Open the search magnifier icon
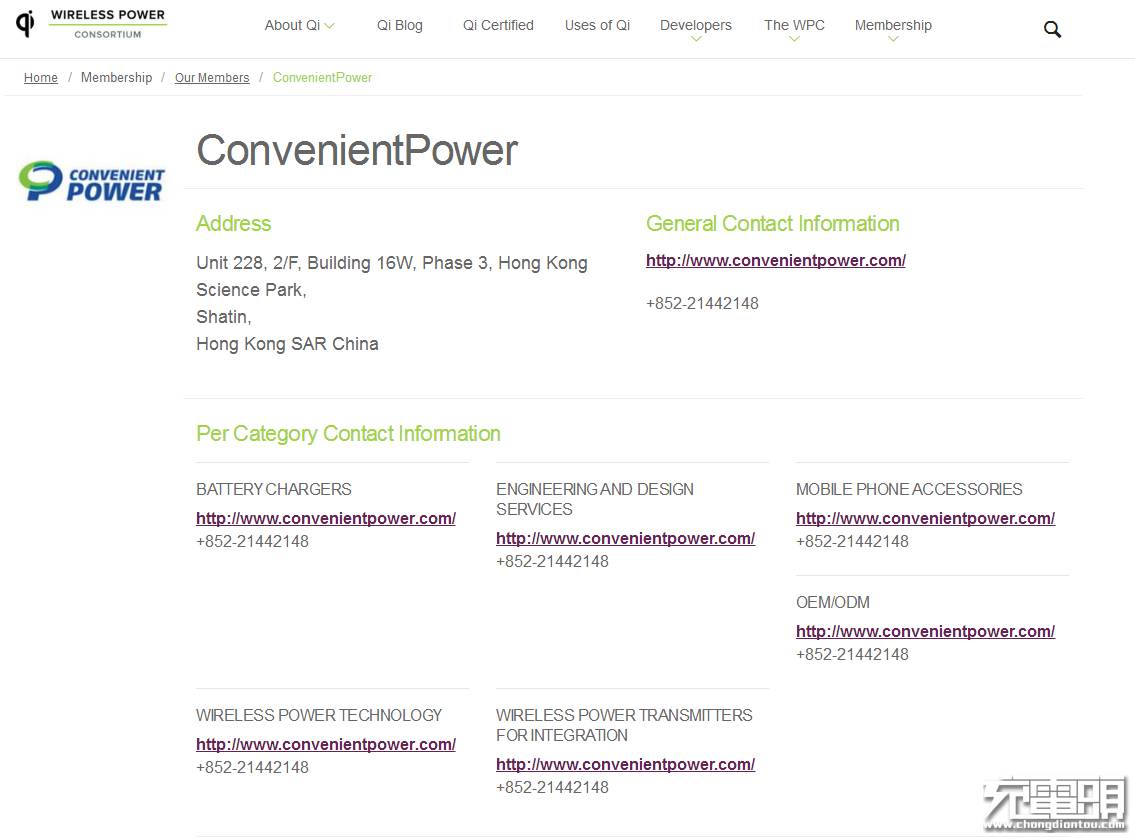1135x838 pixels. tap(1052, 29)
